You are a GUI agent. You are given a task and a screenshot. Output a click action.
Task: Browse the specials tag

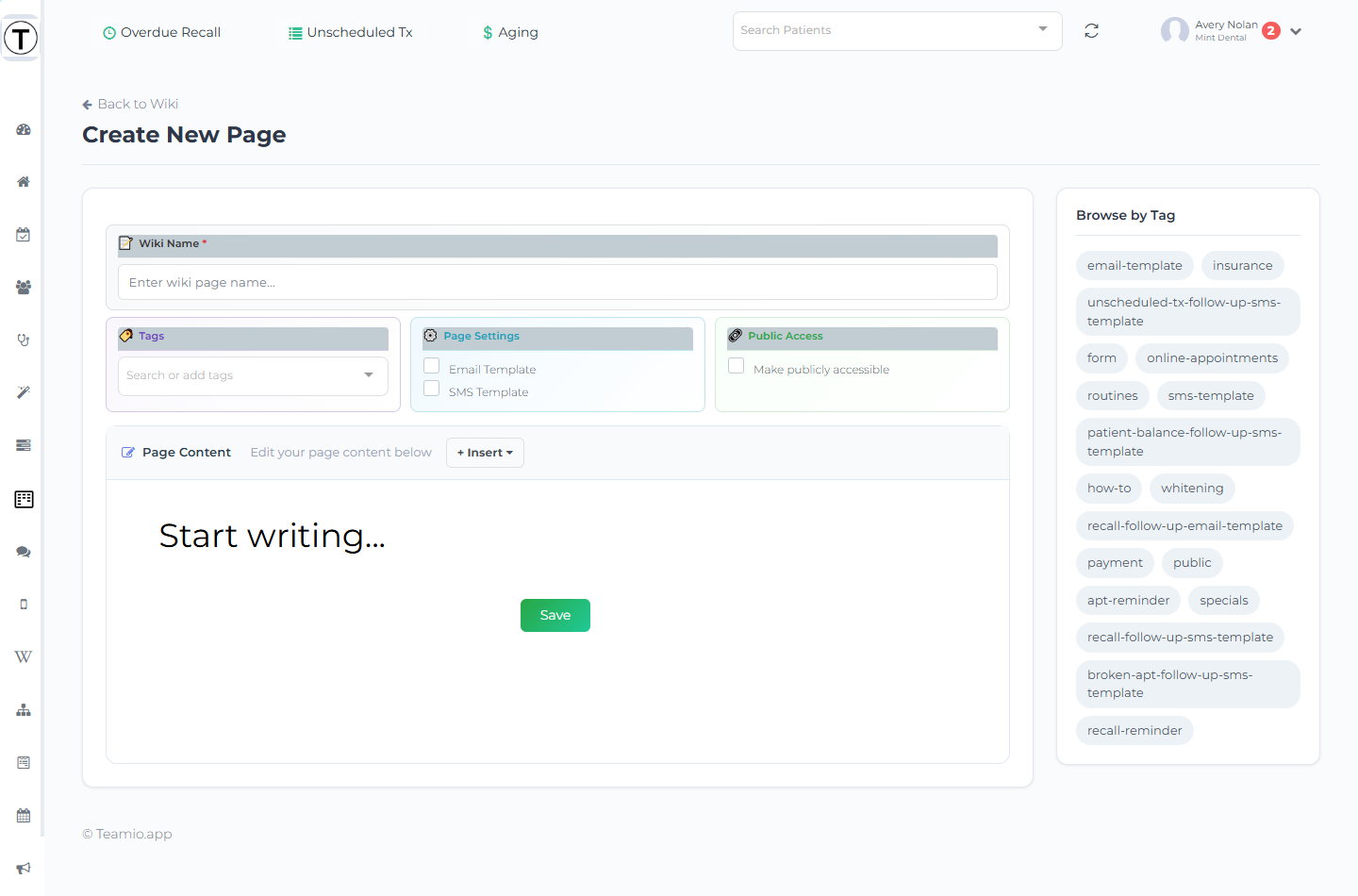[1224, 601]
